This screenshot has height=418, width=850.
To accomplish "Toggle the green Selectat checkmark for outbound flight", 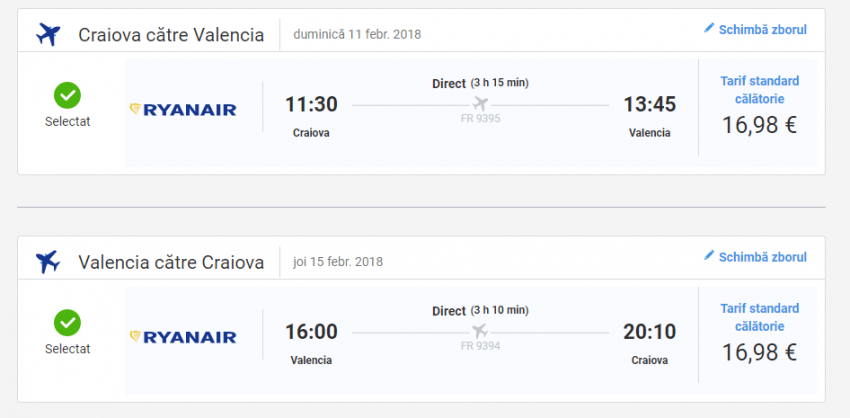I will pos(67,96).
